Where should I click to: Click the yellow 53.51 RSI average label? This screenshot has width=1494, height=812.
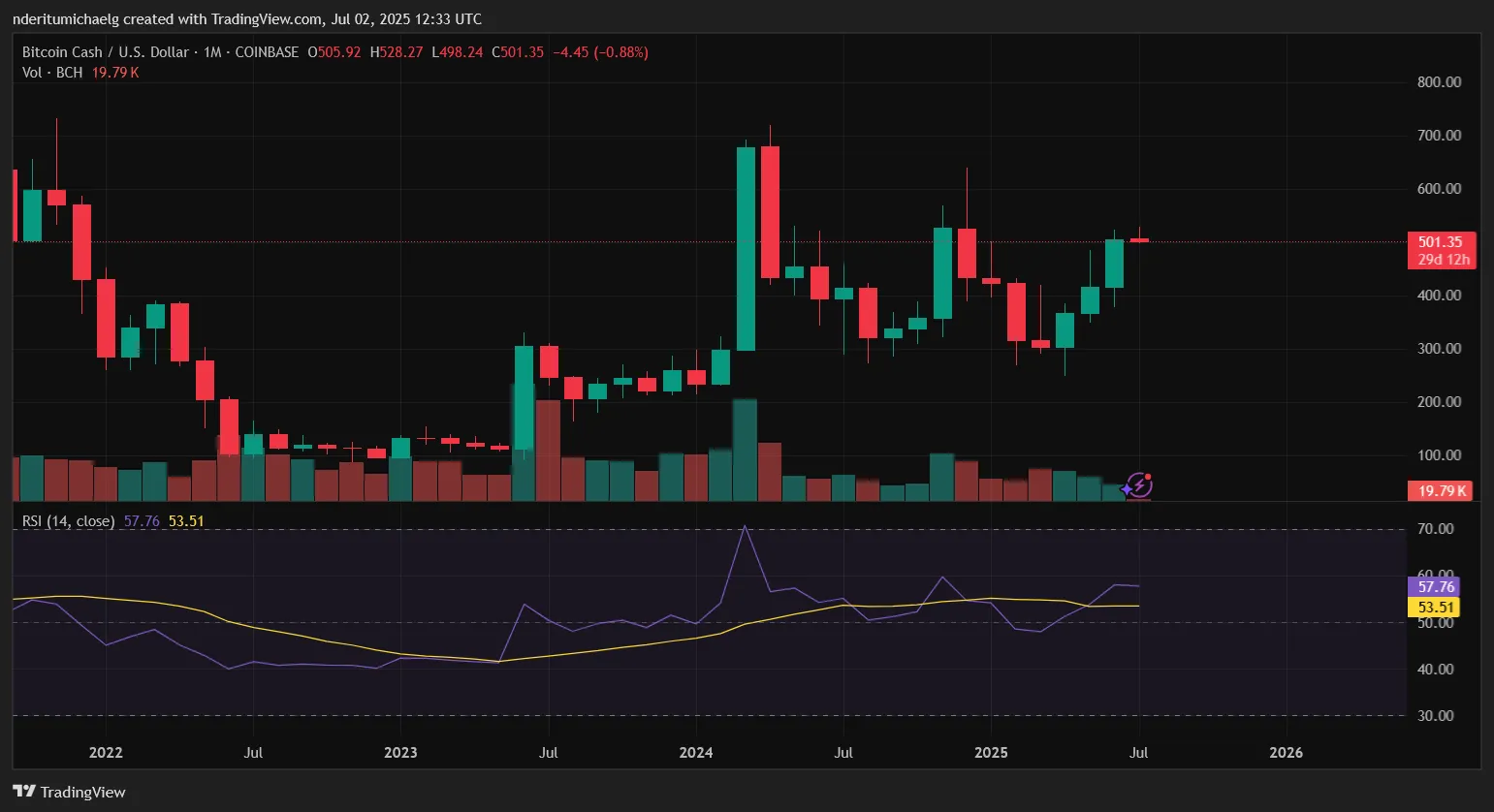[1436, 608]
